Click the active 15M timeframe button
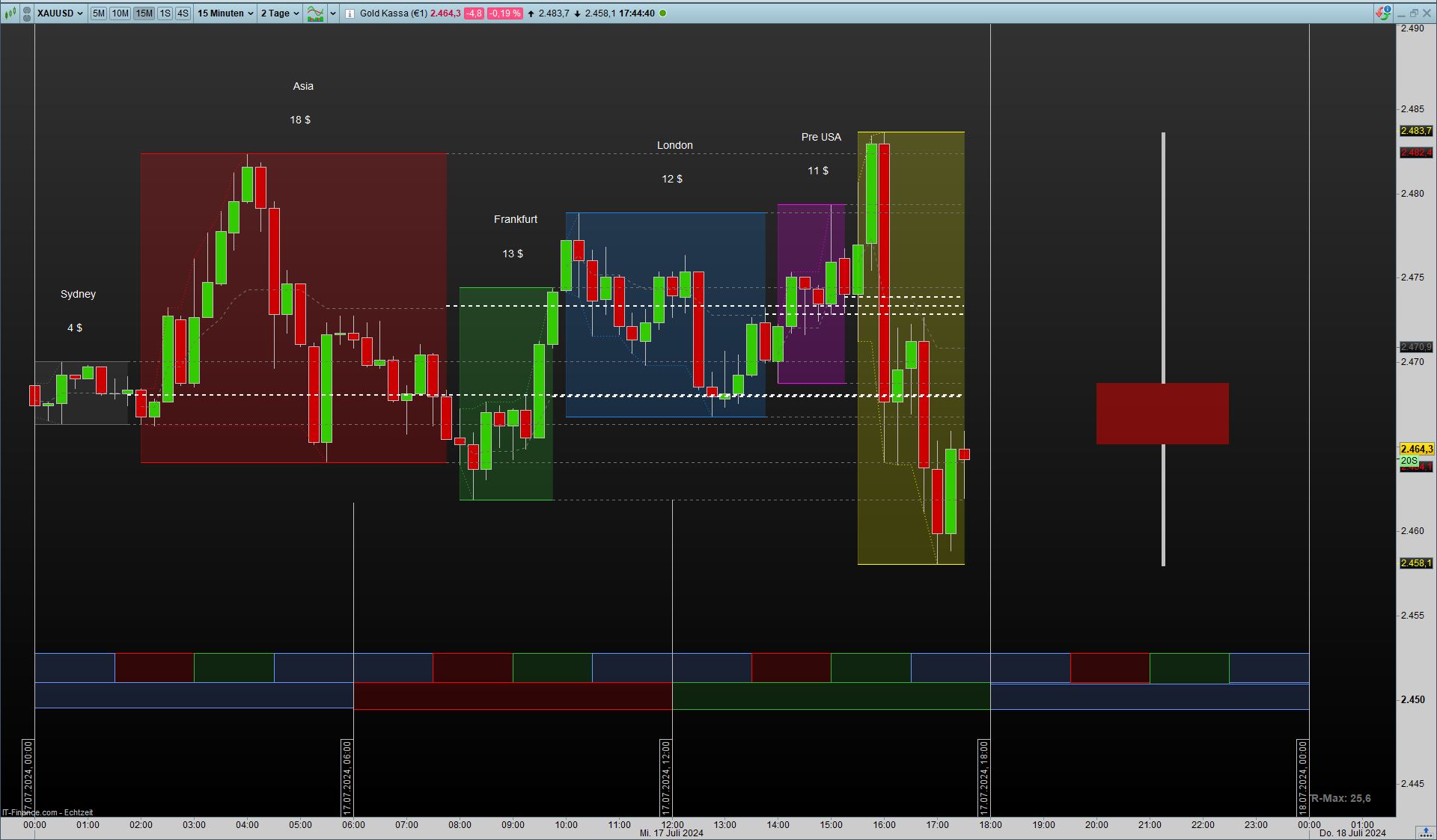 [x=144, y=13]
